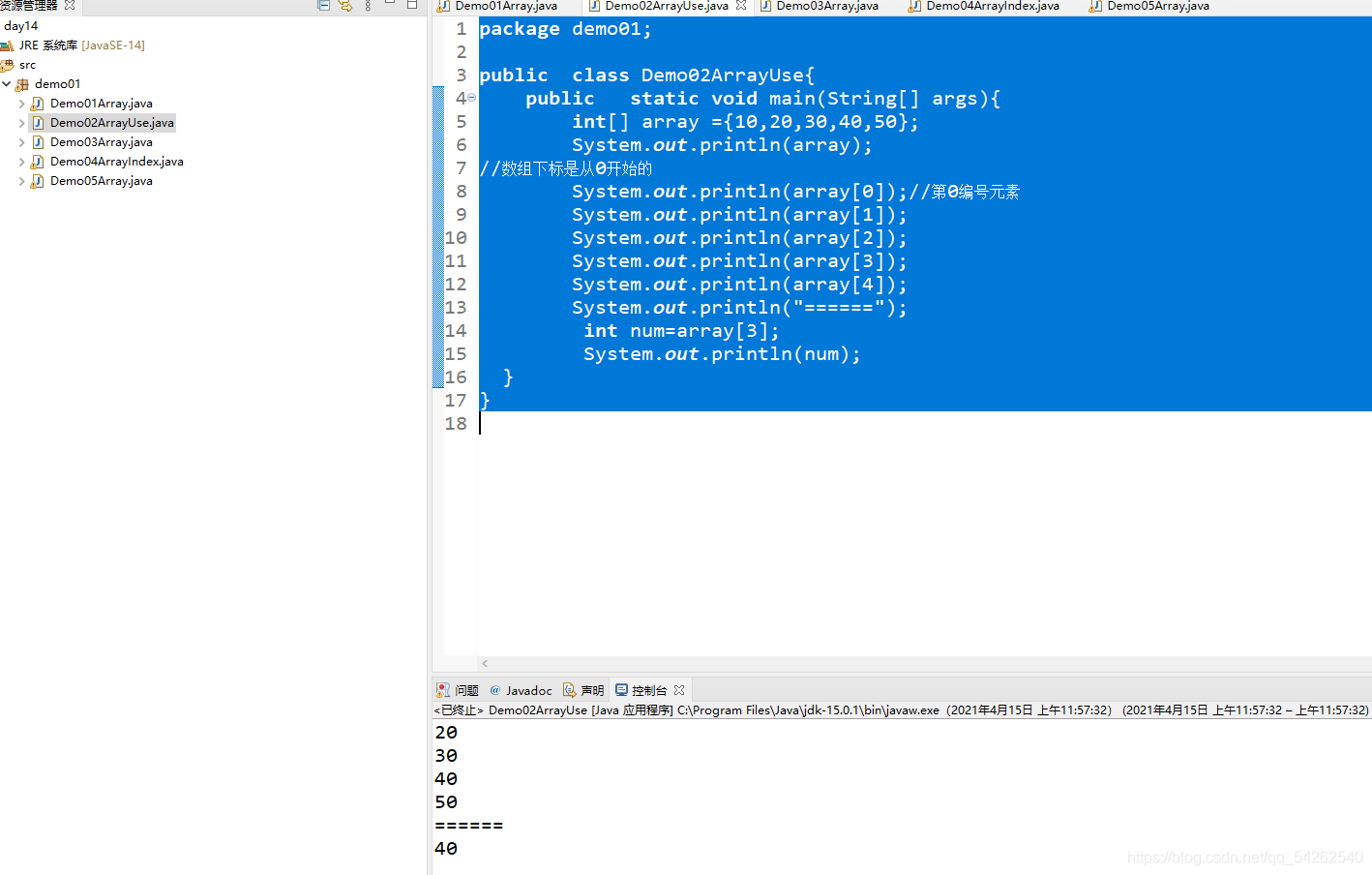
Task: Click the int num=array[3]; line
Action: point(681,331)
